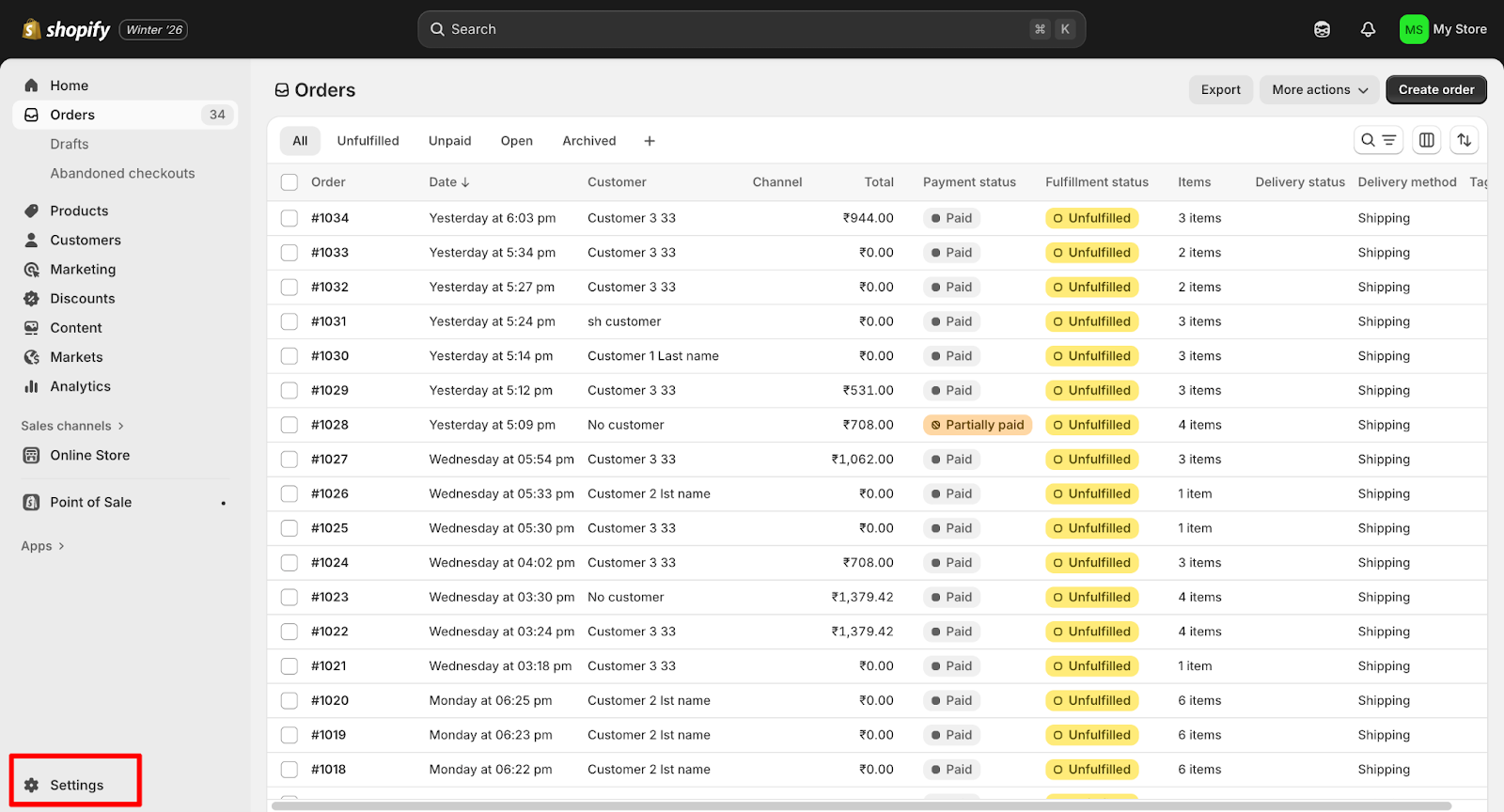Expand the Apps section
Image resolution: width=1504 pixels, height=812 pixels.
point(42,546)
